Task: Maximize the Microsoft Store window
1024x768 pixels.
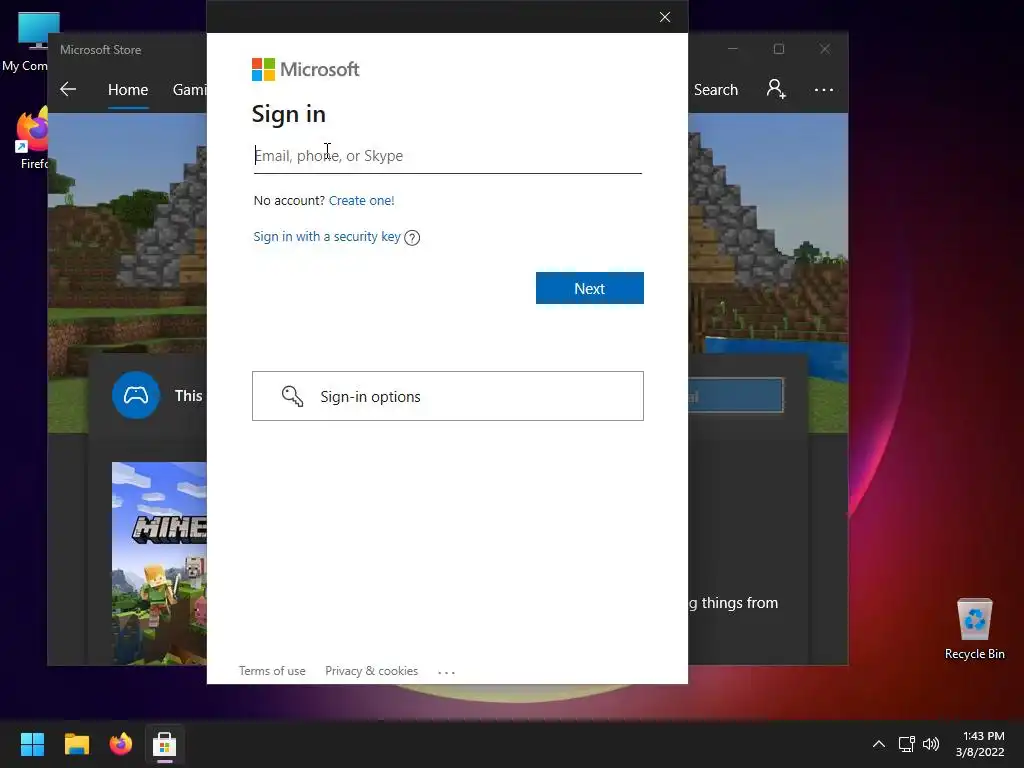Action: [x=778, y=49]
